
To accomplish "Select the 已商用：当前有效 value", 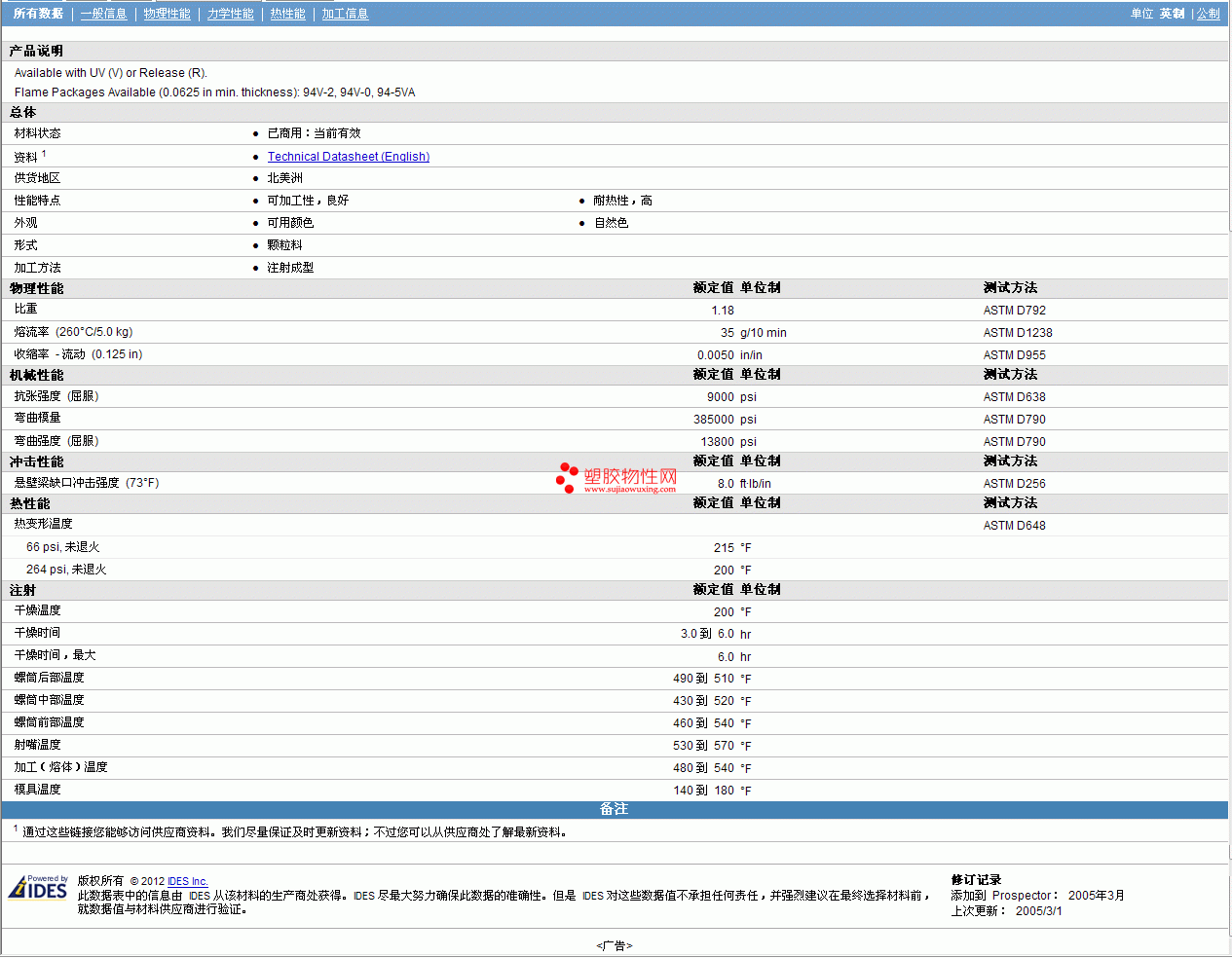I will (314, 133).
